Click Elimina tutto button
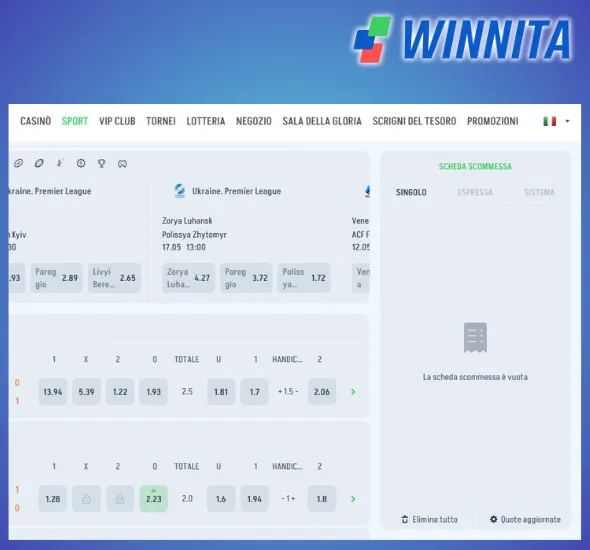This screenshot has height=550, width=590. (429, 520)
